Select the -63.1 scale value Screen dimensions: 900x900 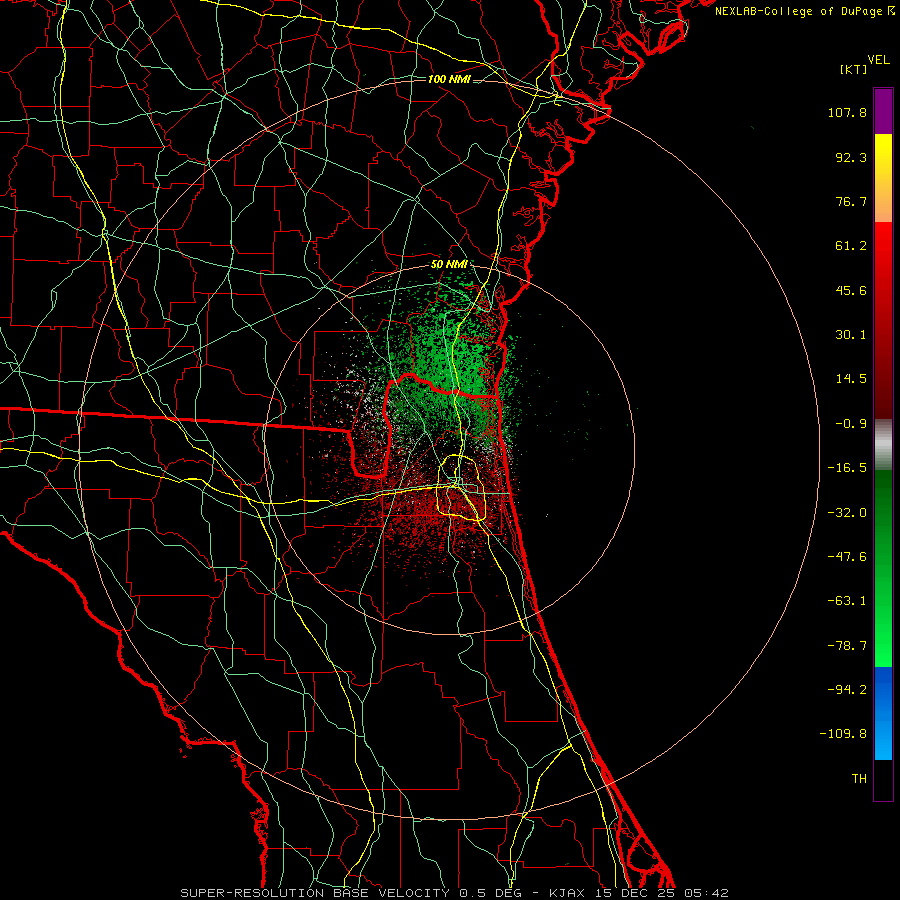(x=847, y=601)
